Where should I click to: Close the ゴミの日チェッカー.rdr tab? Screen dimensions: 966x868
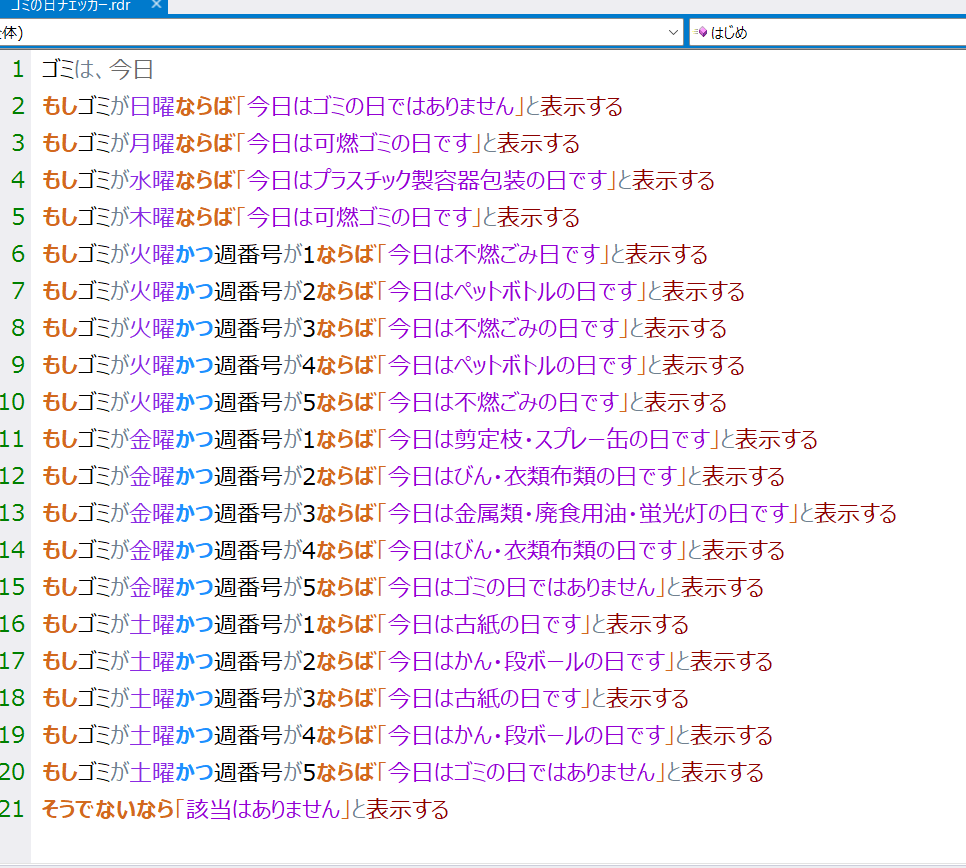point(155,5)
